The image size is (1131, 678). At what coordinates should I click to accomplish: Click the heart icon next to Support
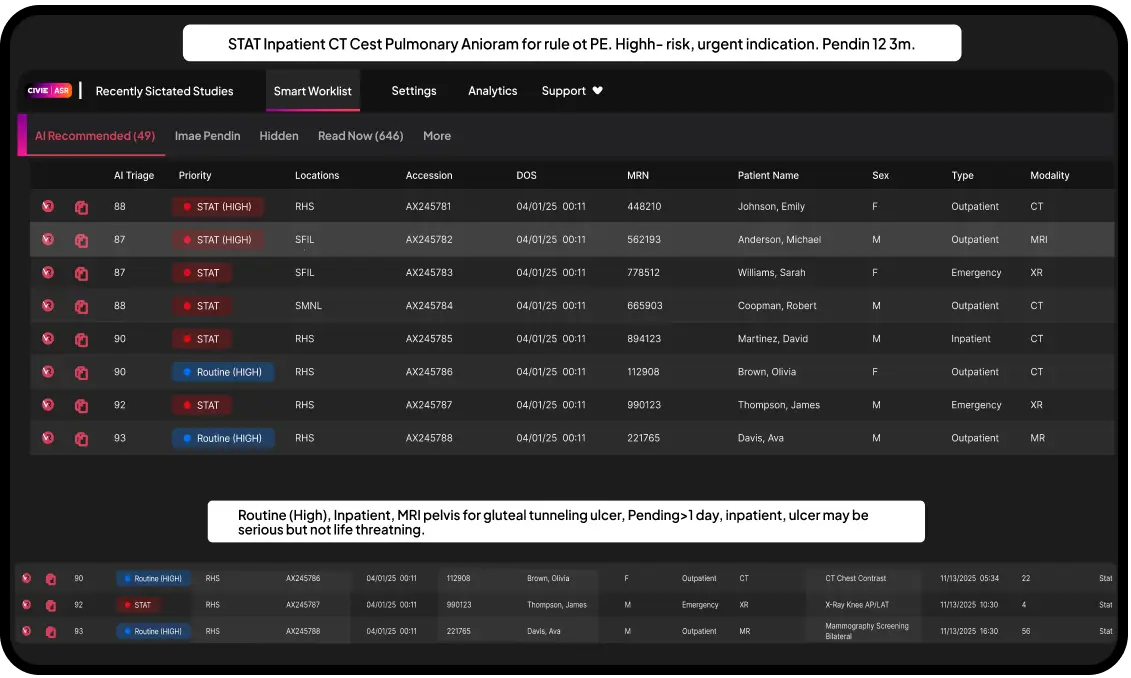point(598,90)
